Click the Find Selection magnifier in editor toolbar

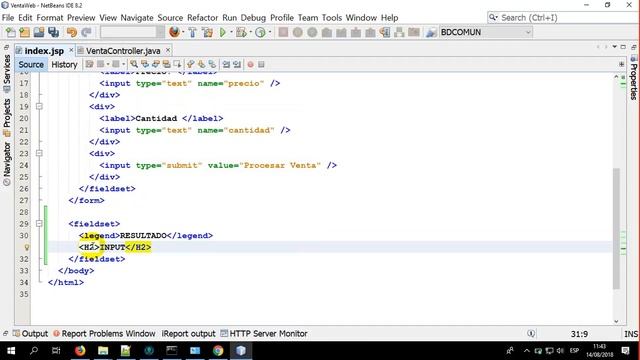click(133, 64)
